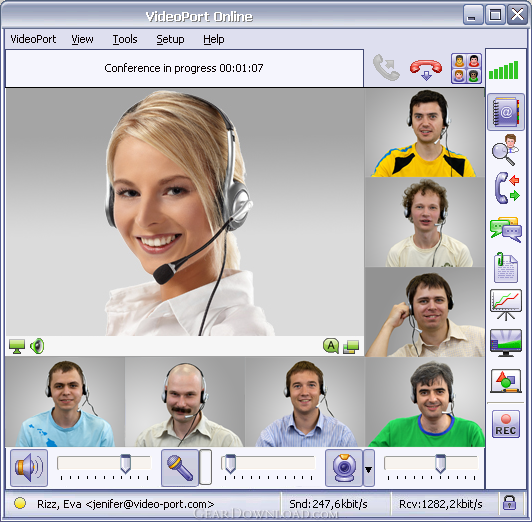Open the Tools menu
The image size is (532, 522).
pyautogui.click(x=125, y=39)
